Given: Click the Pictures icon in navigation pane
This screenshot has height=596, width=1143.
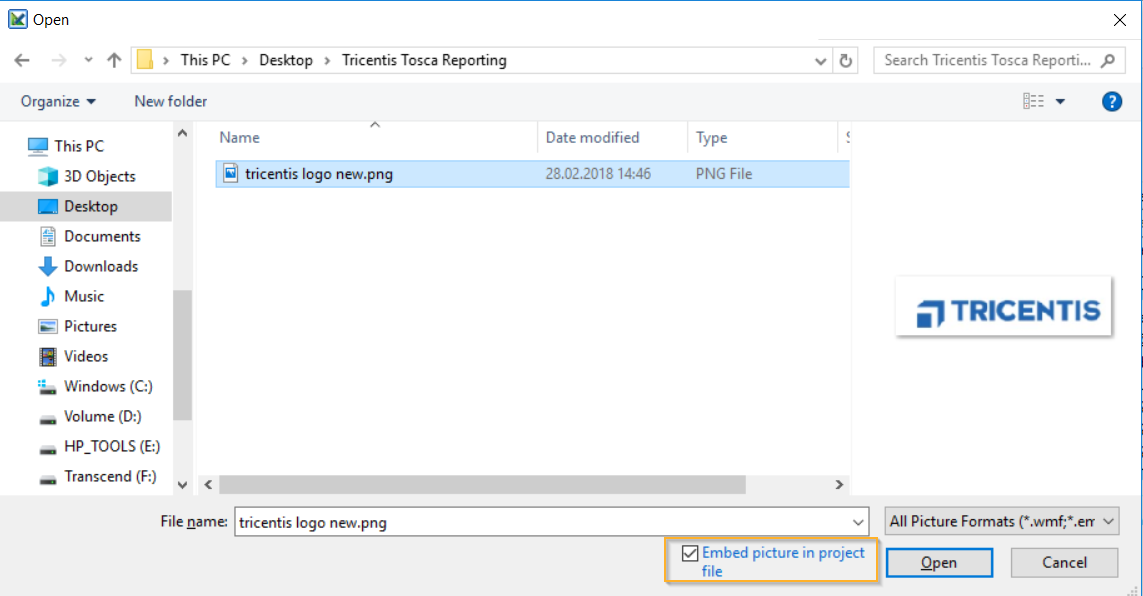Looking at the screenshot, I should (47, 326).
